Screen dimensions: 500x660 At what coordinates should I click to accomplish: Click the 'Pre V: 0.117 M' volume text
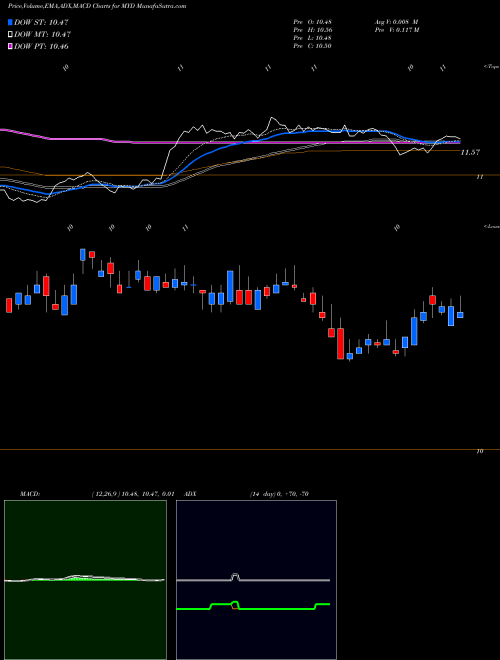click(398, 30)
